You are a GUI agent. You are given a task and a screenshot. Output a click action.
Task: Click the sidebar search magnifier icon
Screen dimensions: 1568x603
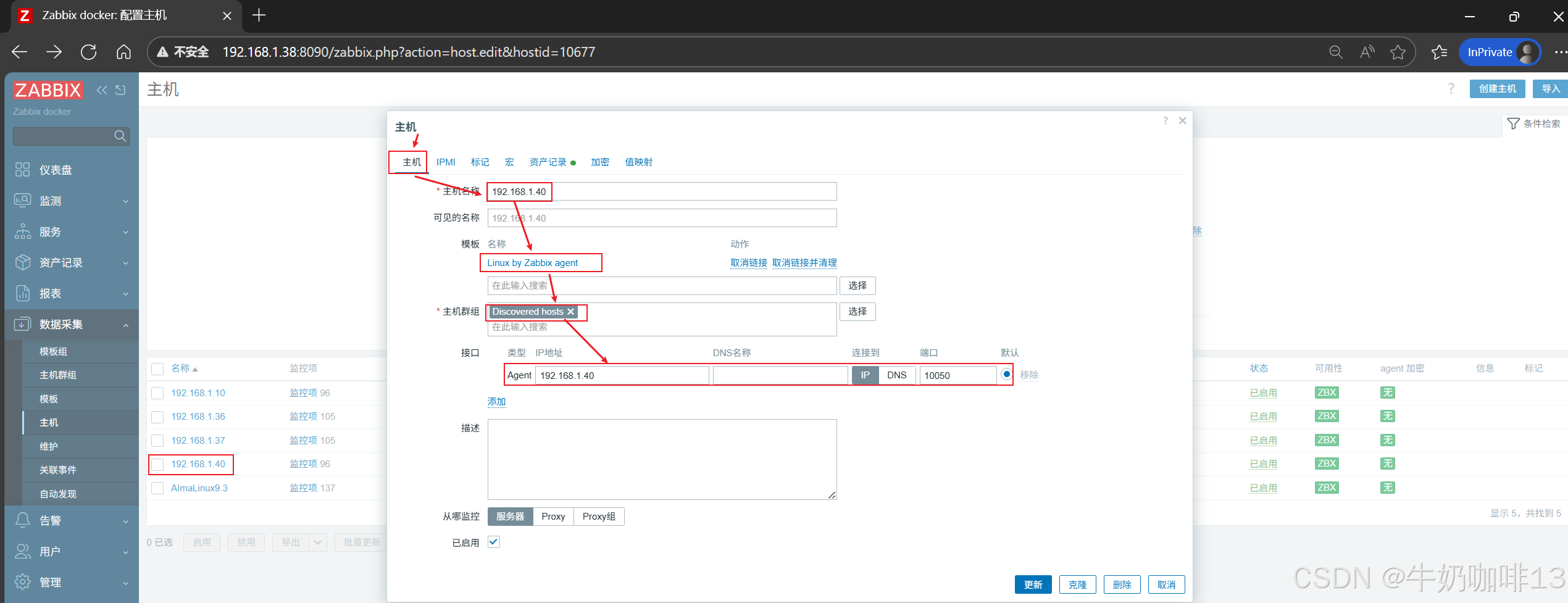point(120,136)
